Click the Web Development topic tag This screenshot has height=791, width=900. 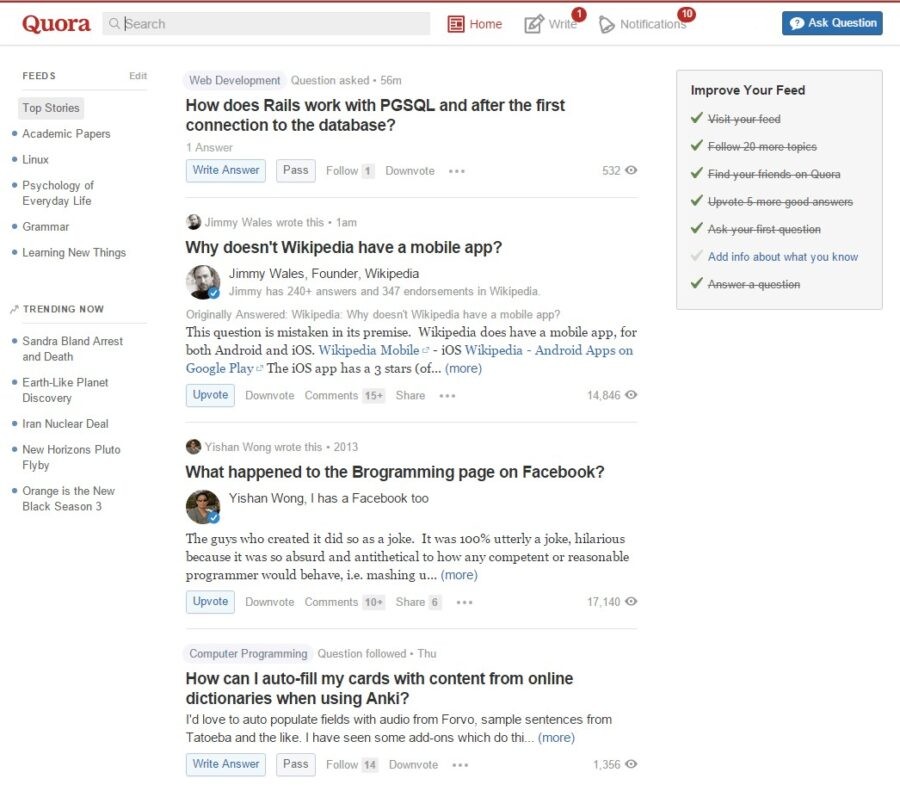pyautogui.click(x=234, y=80)
